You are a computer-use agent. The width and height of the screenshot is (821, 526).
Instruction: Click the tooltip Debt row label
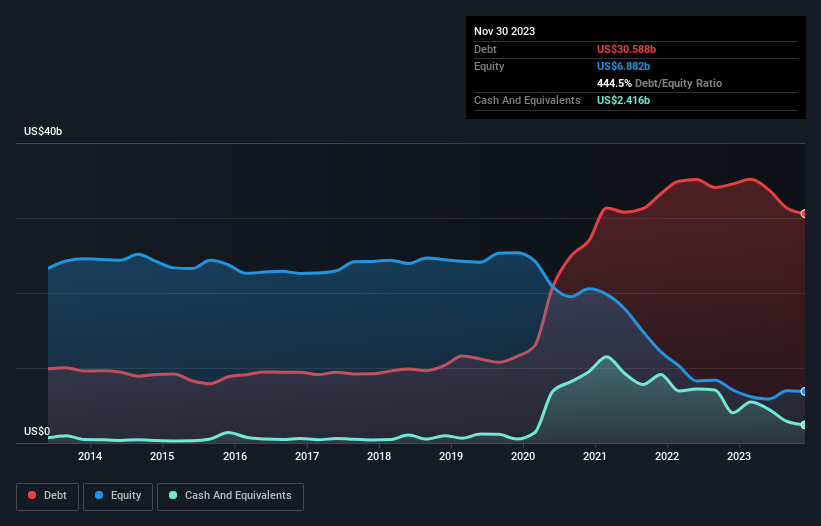click(485, 49)
